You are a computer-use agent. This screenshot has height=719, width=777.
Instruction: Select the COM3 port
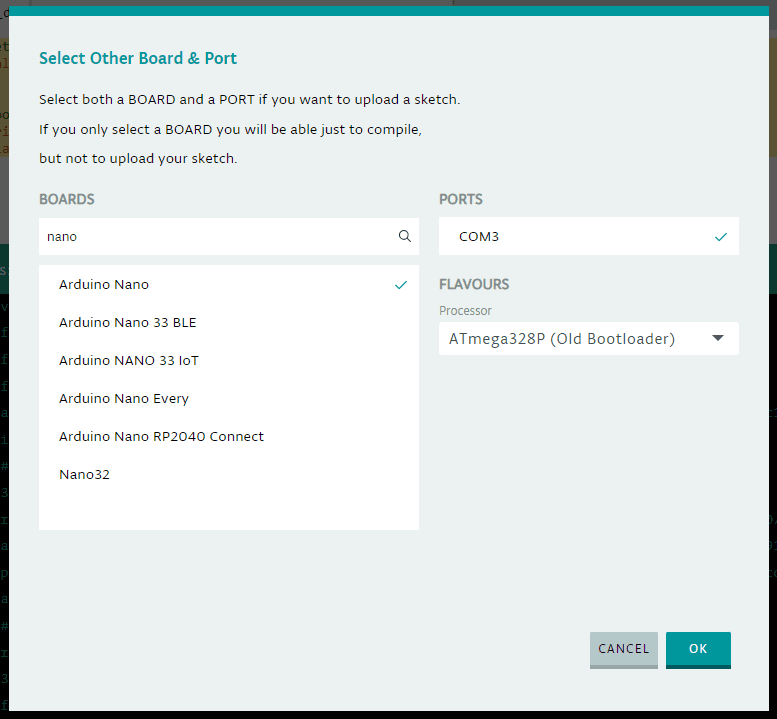coord(588,236)
